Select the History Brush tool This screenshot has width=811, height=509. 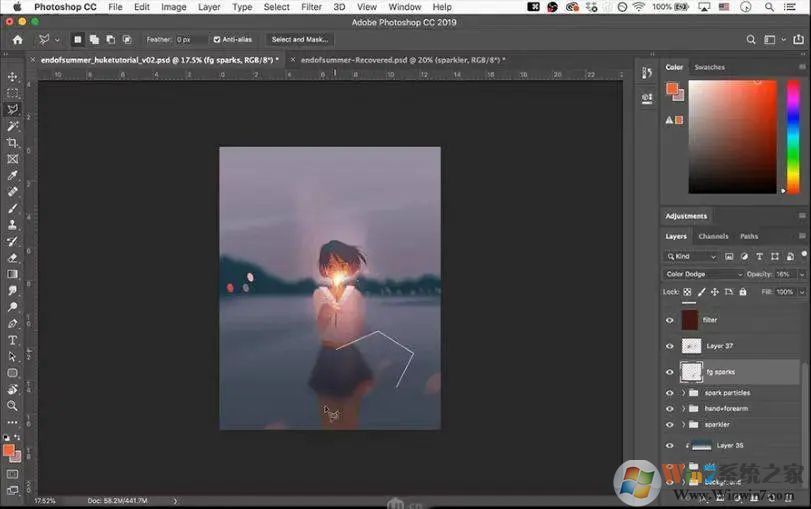click(12, 241)
